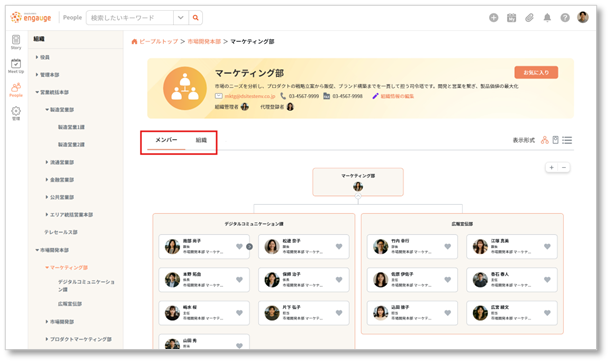This screenshot has width=610, height=363.
Task: Select 広報宣伝部 in the tree
Action: coord(70,304)
